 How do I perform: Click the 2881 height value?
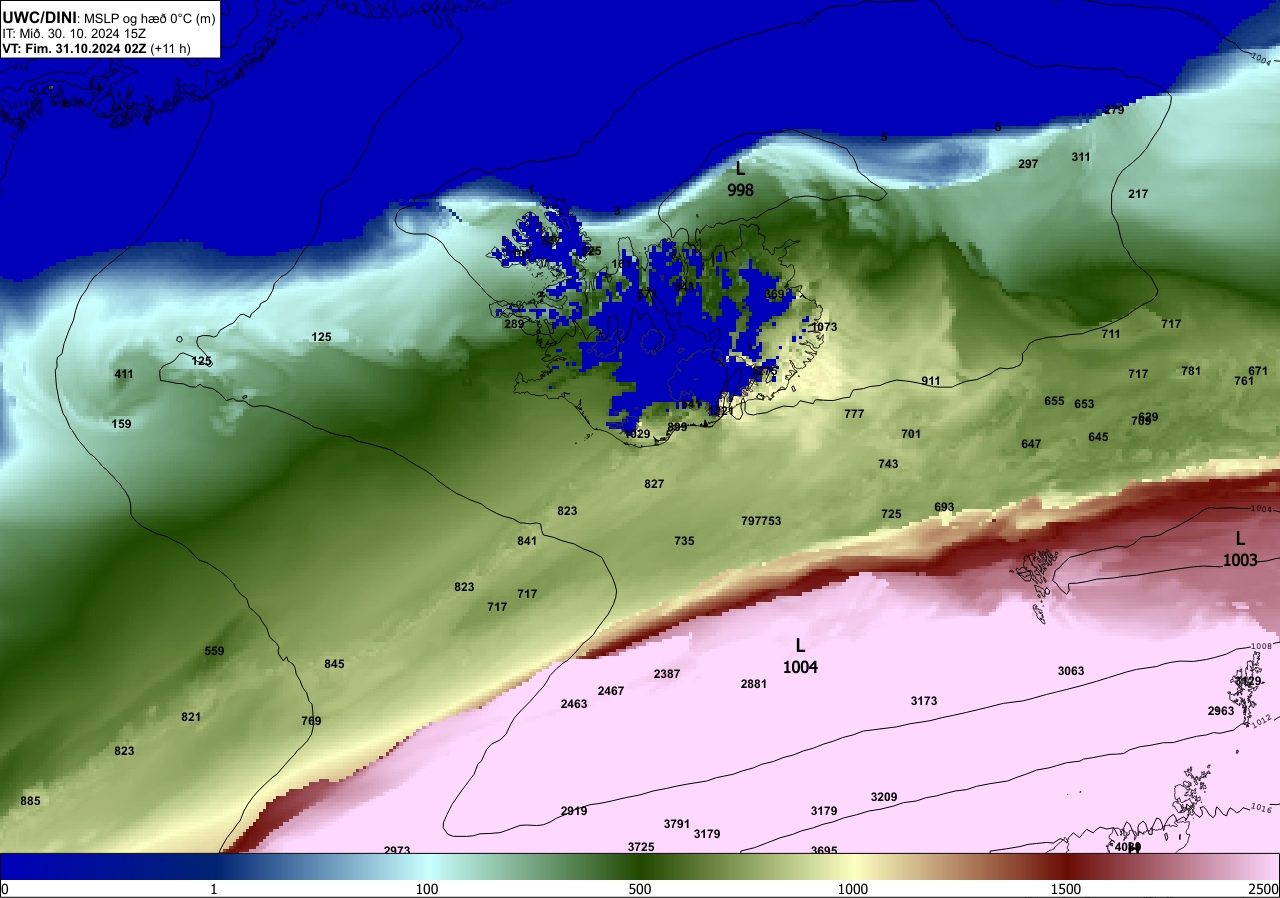pyautogui.click(x=754, y=684)
